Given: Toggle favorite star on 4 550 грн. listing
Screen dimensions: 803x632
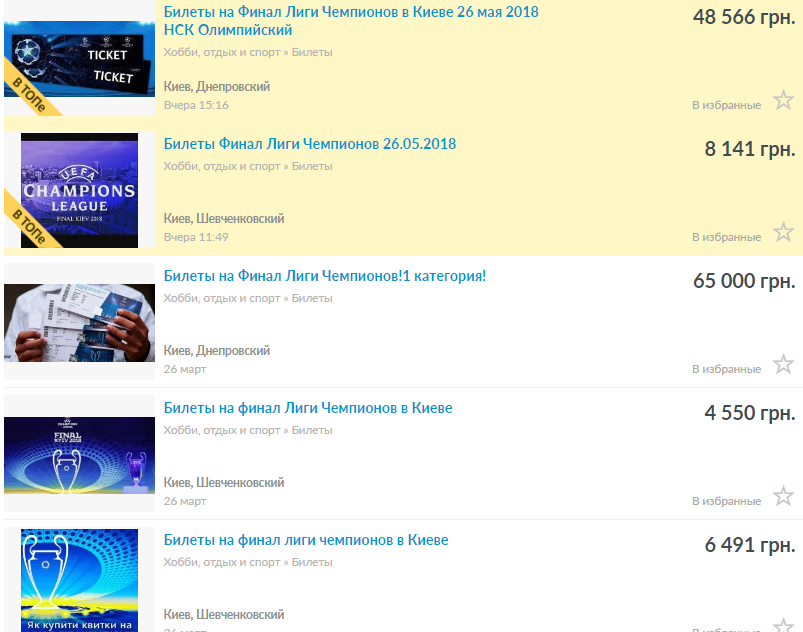Looking at the screenshot, I should click(783, 496).
